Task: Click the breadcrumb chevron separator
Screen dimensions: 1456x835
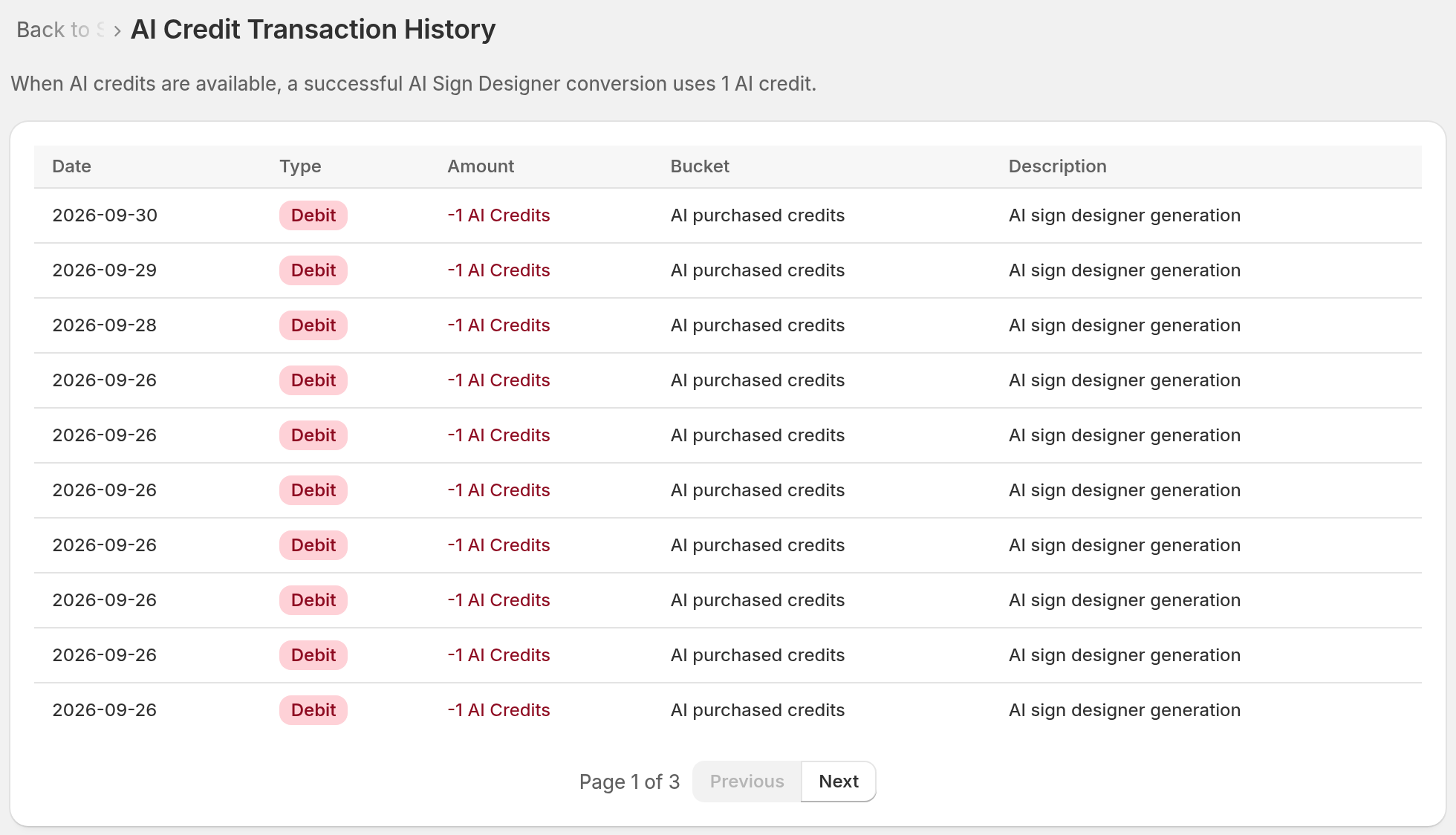Action: click(x=117, y=31)
